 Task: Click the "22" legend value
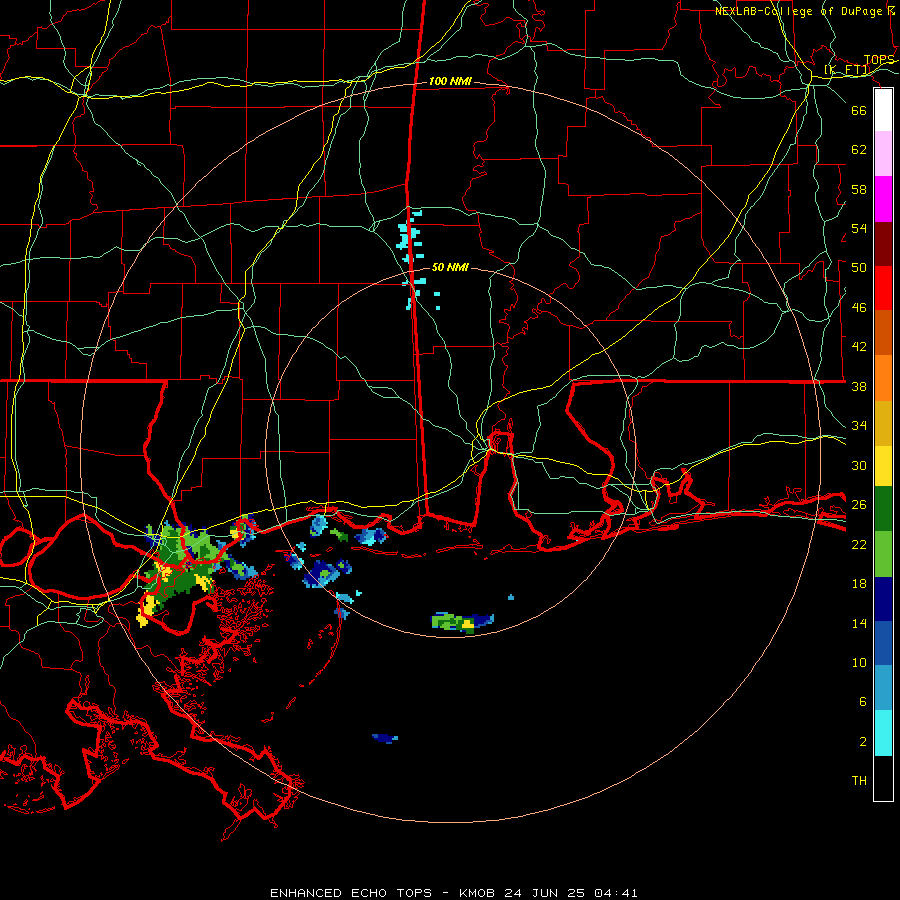point(859,544)
